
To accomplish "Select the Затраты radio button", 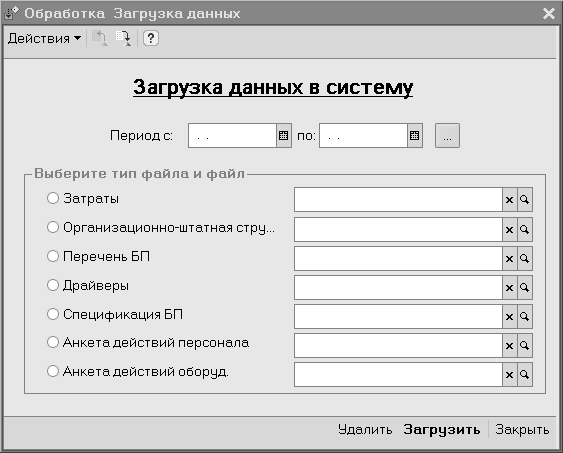I will click(53, 198).
